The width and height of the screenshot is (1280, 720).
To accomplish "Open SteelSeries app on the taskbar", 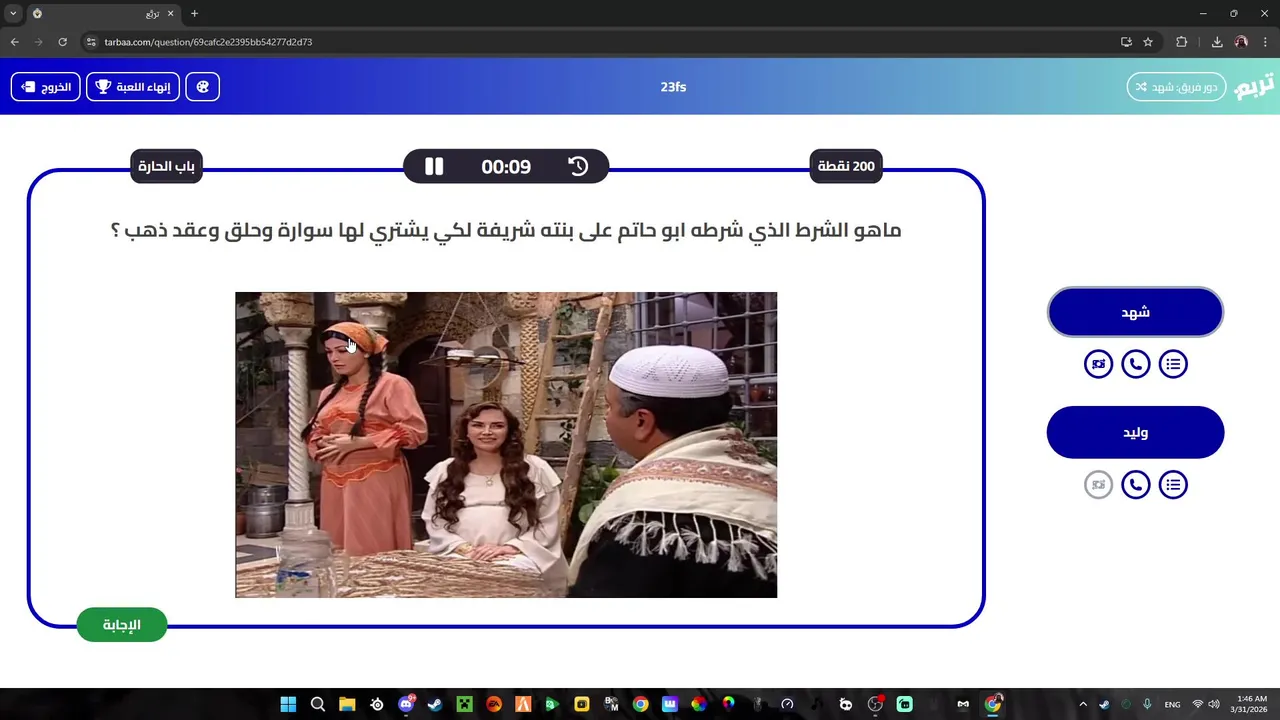I will click(376, 704).
